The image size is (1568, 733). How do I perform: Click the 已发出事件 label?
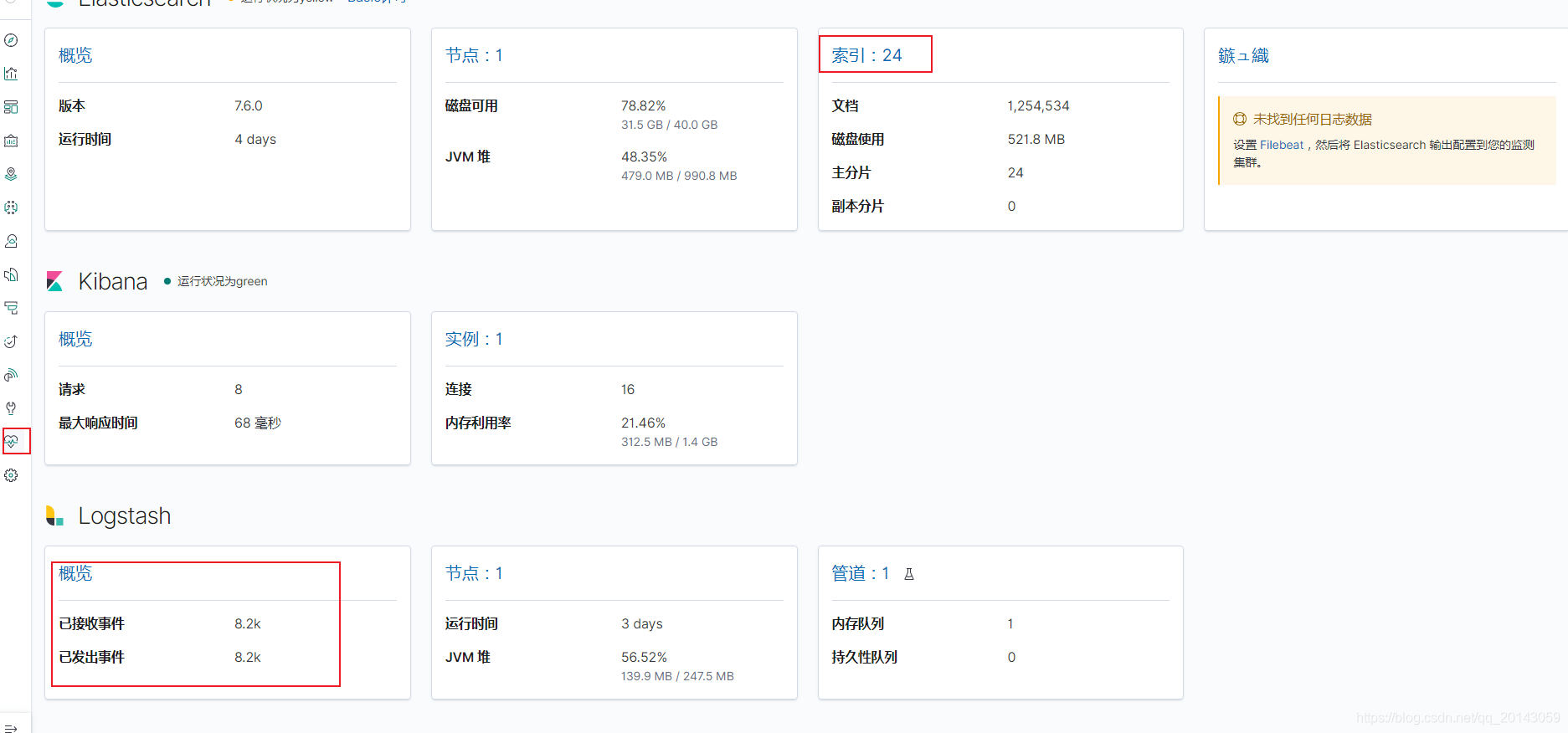[x=92, y=658]
